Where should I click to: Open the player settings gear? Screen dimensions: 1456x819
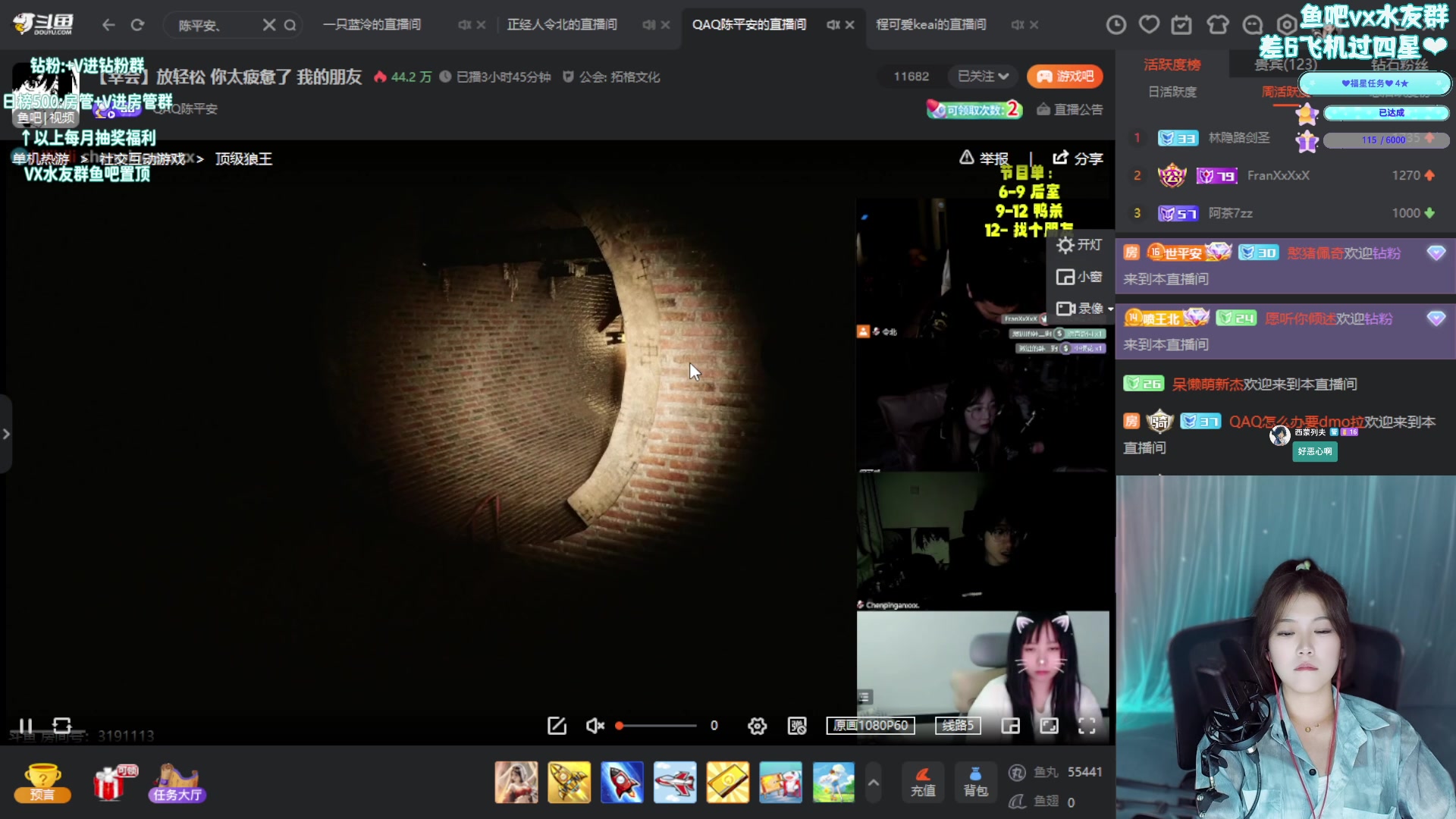pos(757,726)
